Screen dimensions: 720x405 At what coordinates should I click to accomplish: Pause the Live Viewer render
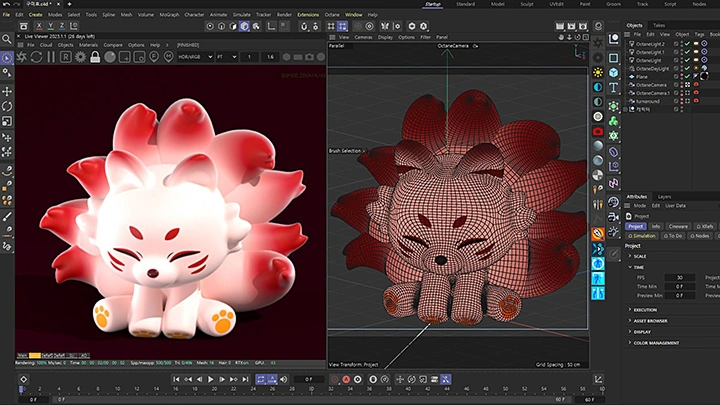(x=51, y=57)
